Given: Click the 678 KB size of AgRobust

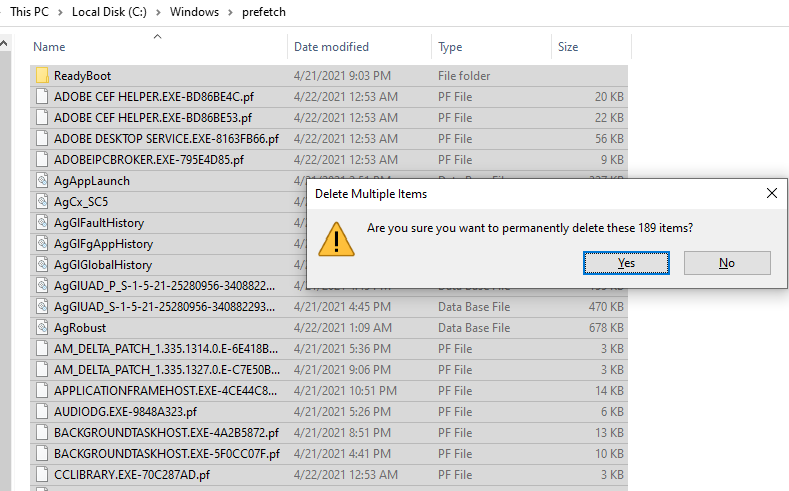Looking at the screenshot, I should click(606, 328).
